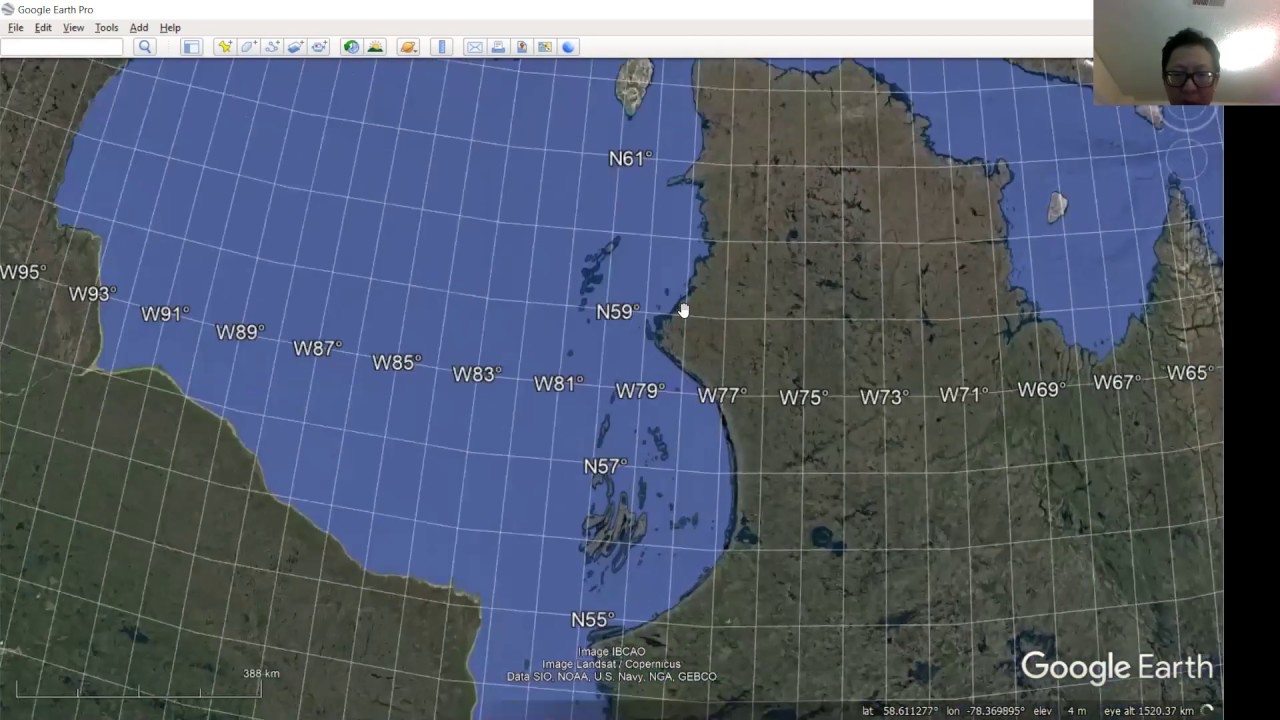Save the image
Screen dimensions: 1280x720
pos(521,47)
